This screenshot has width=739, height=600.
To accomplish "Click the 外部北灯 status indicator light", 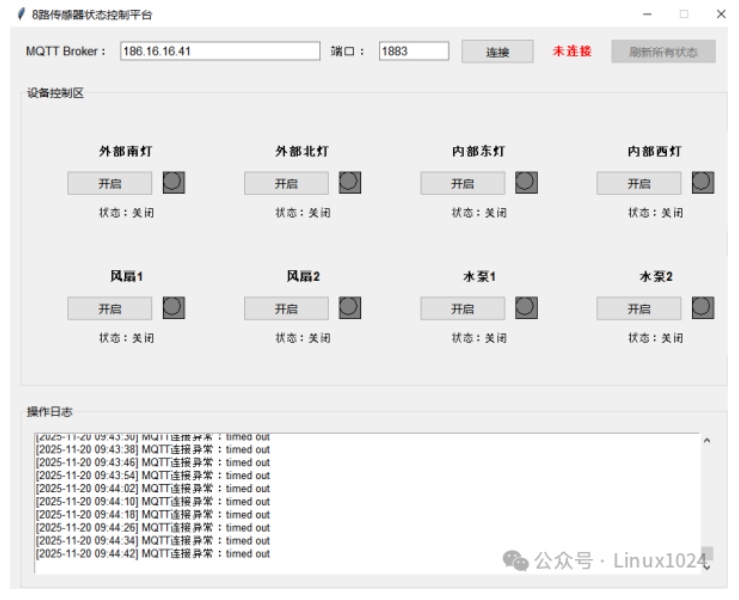I will tap(349, 182).
